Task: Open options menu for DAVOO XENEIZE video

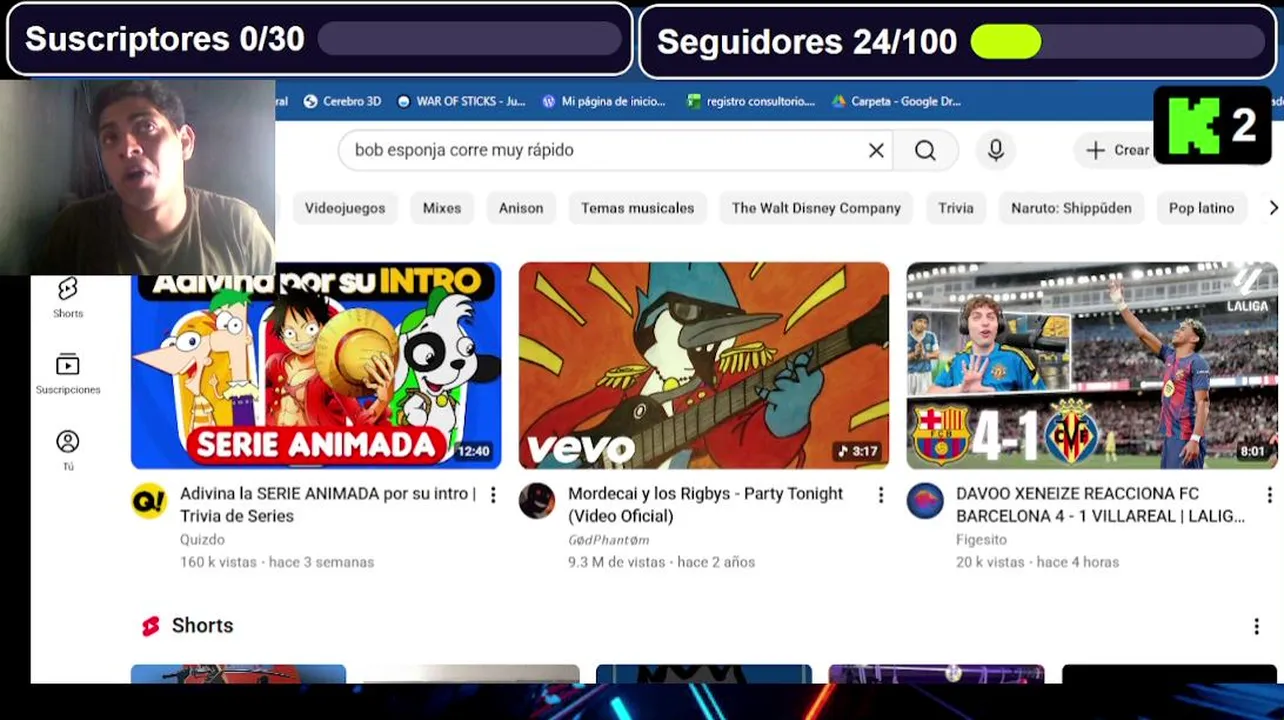Action: pos(1269,495)
